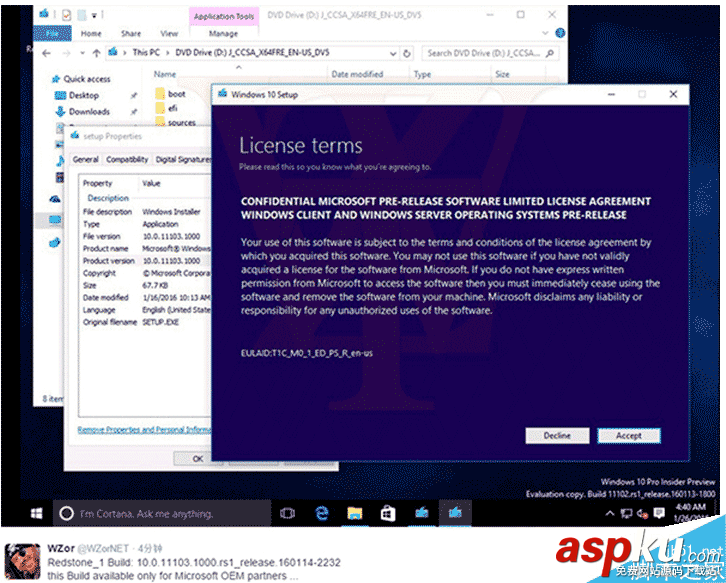Click OK in setup Properties dialog
This screenshot has width=726, height=583.
click(198, 458)
